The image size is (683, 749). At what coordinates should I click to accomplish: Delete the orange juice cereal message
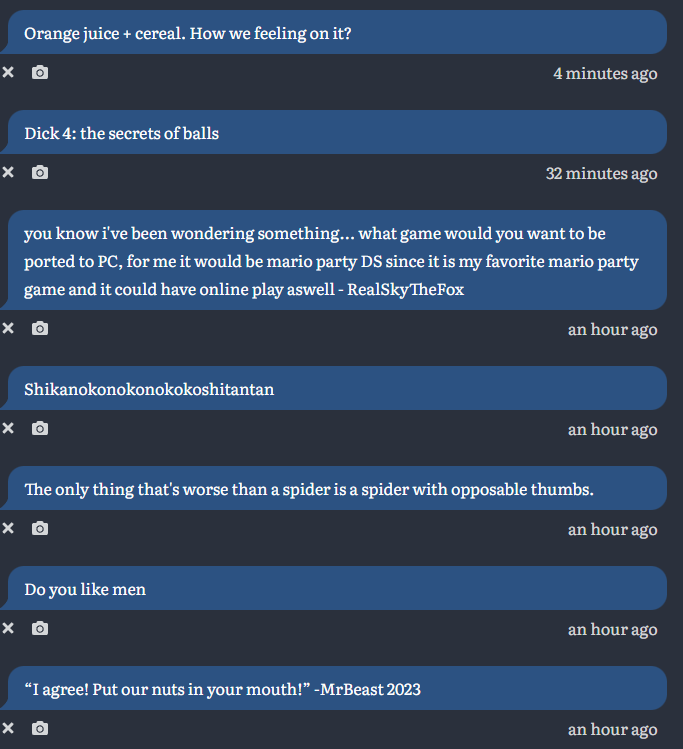pos(8,72)
